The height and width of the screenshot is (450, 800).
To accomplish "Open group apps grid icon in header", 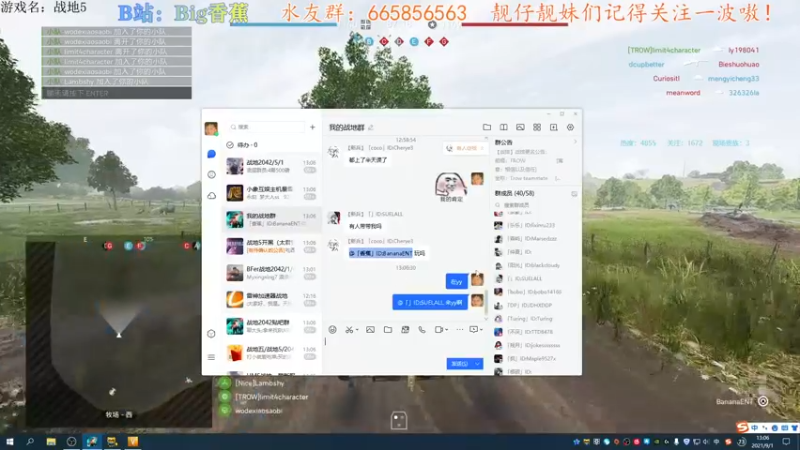I will [537, 127].
